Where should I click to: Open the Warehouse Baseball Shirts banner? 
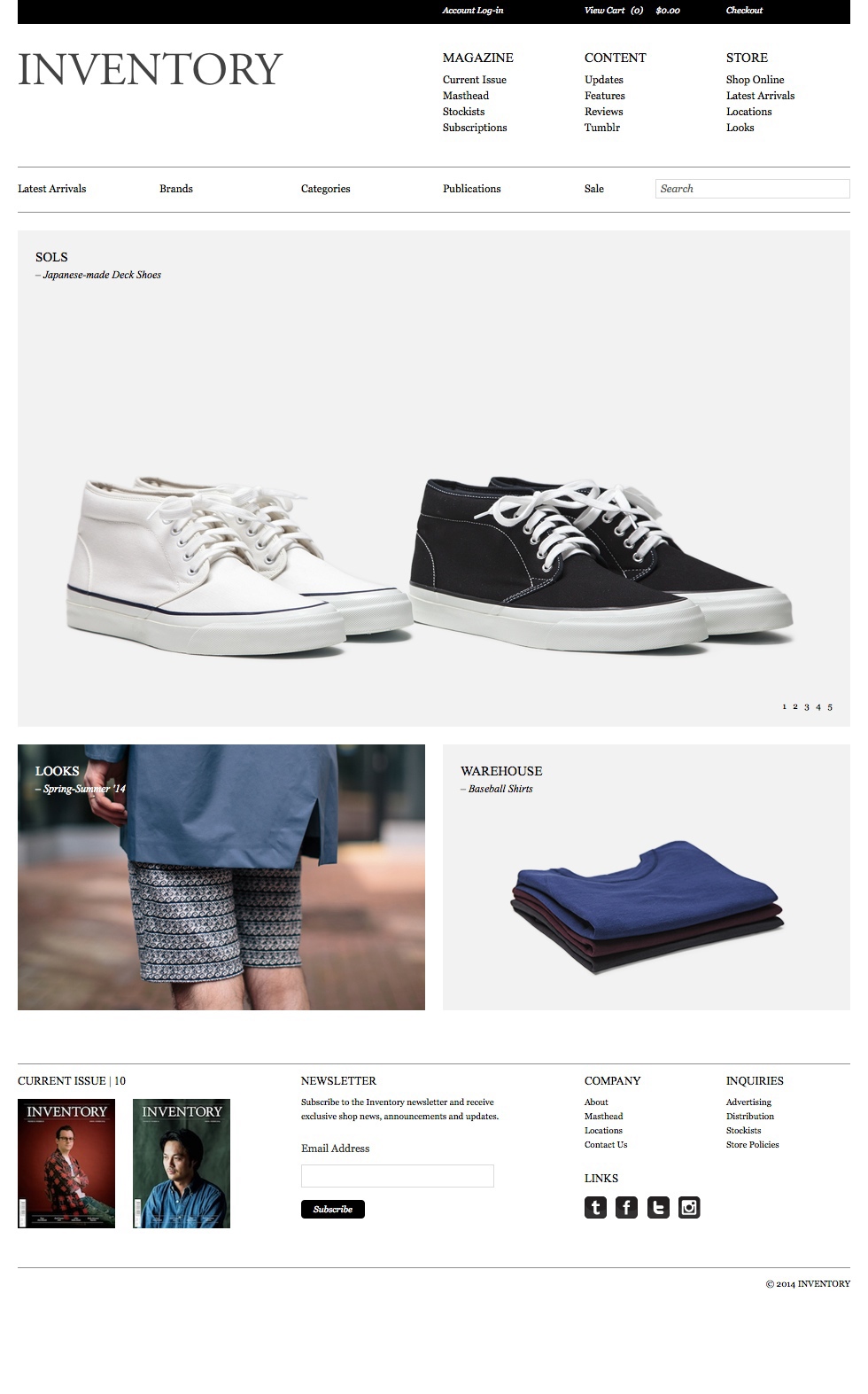pos(647,877)
